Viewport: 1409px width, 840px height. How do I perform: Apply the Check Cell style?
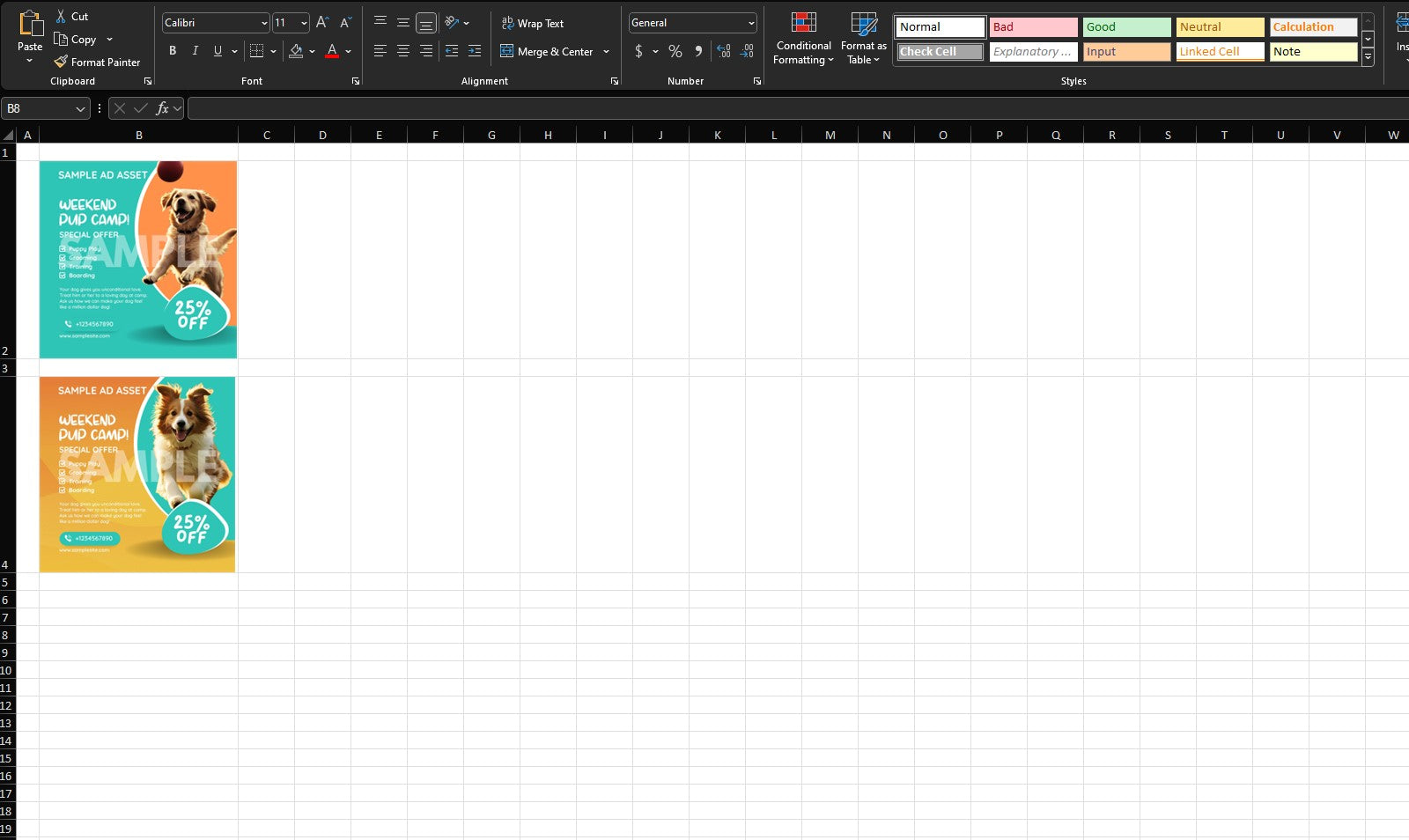[940, 52]
